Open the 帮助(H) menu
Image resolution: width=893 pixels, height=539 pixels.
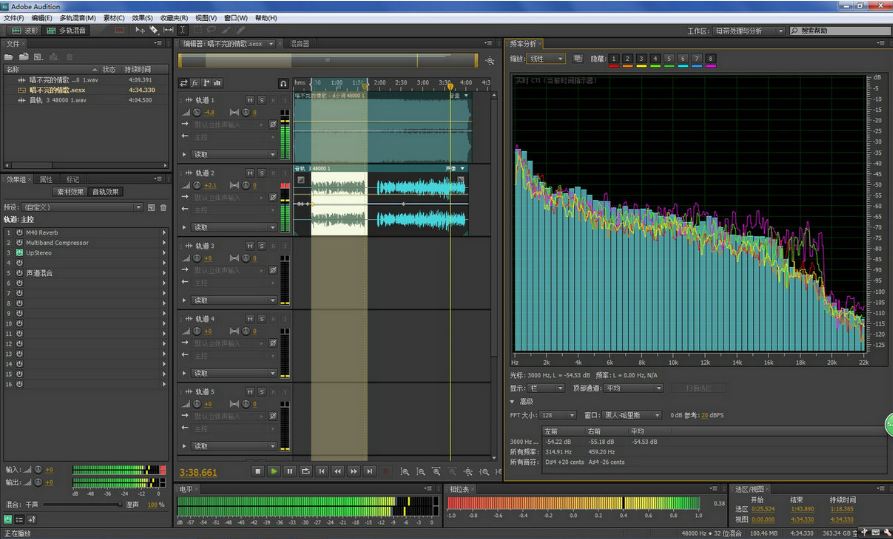[266, 18]
